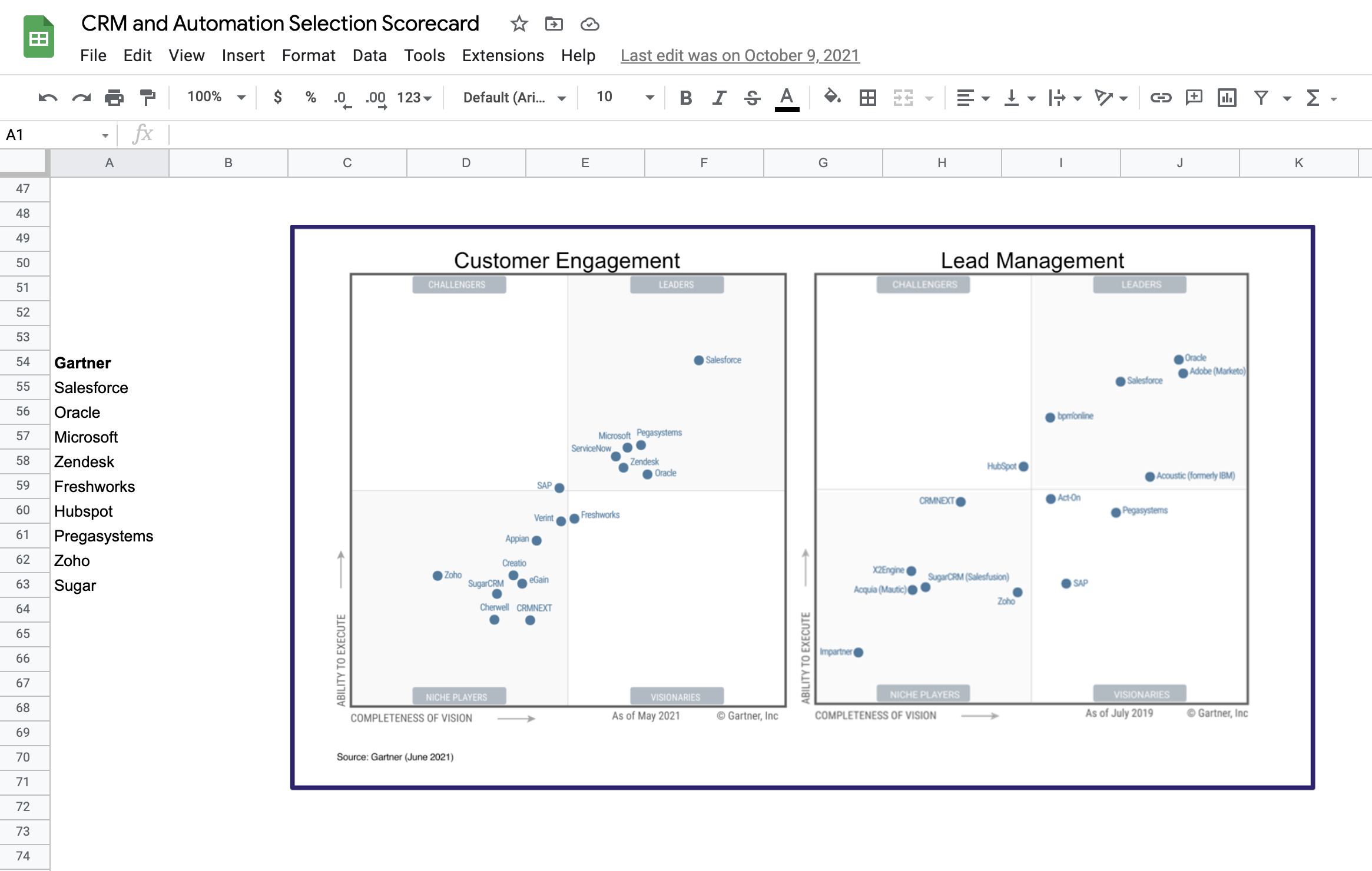Screen dimensions: 1372x871
Task: Open the Data menu
Action: tap(370, 56)
